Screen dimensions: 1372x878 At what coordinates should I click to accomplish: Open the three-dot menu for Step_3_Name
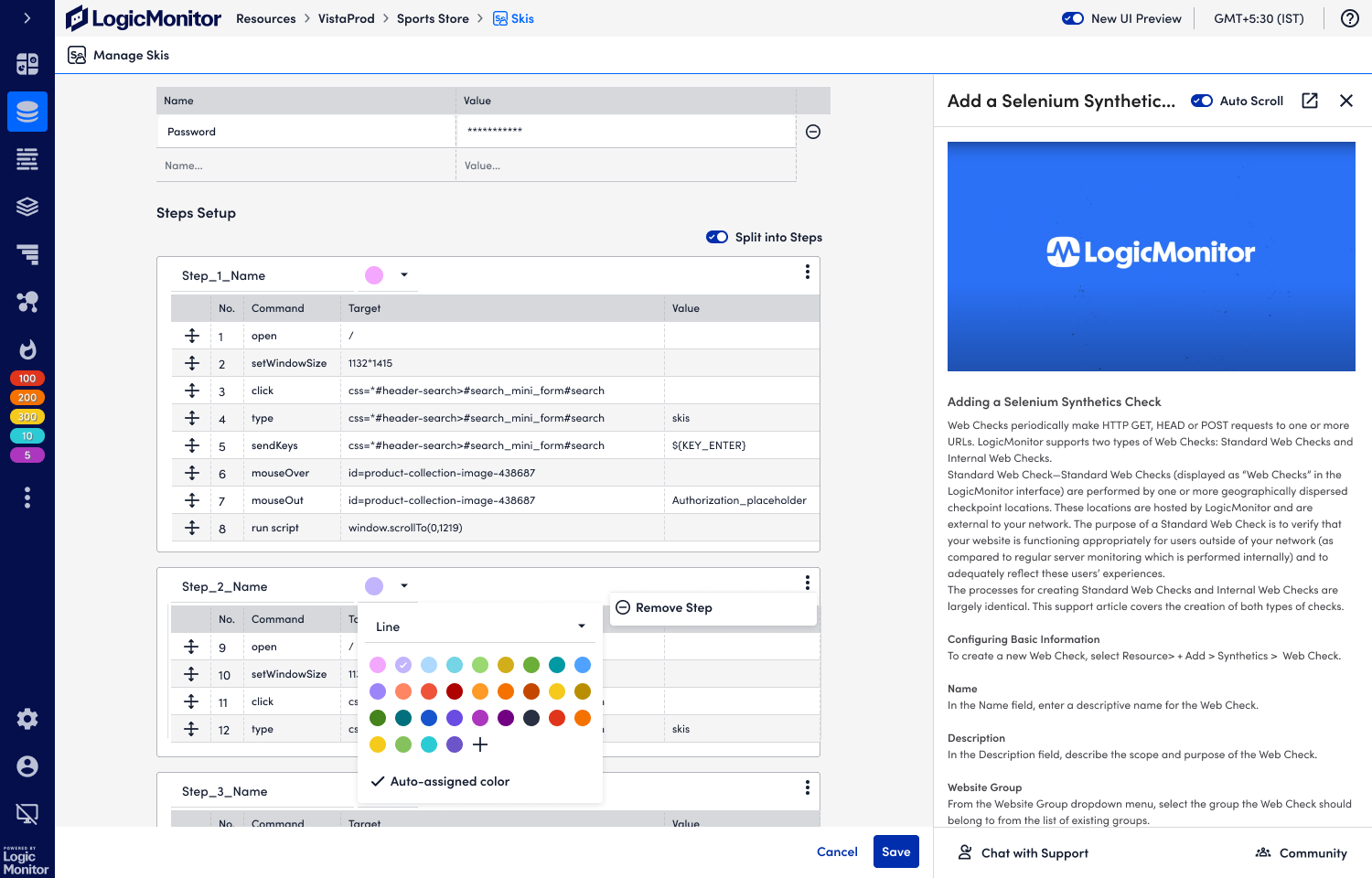[x=807, y=787]
